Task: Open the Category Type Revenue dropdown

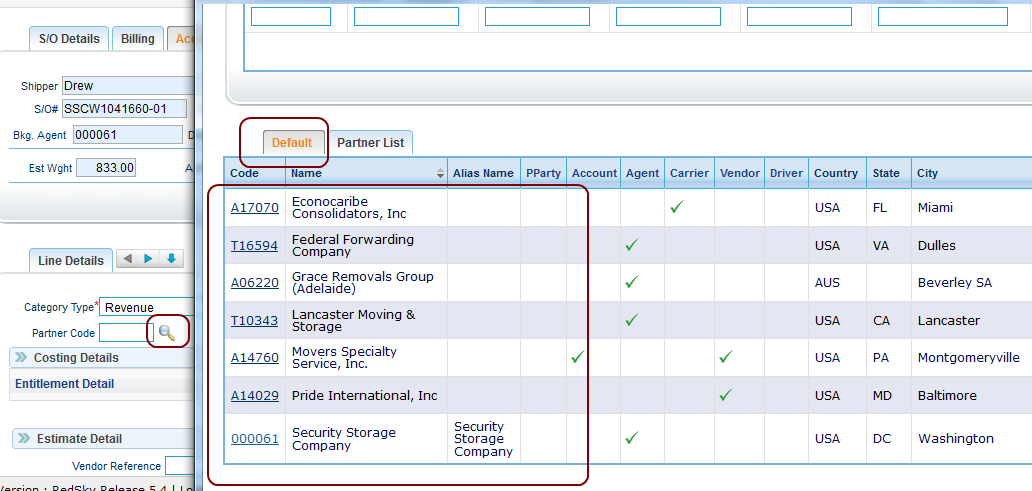Action: pyautogui.click(x=147, y=307)
